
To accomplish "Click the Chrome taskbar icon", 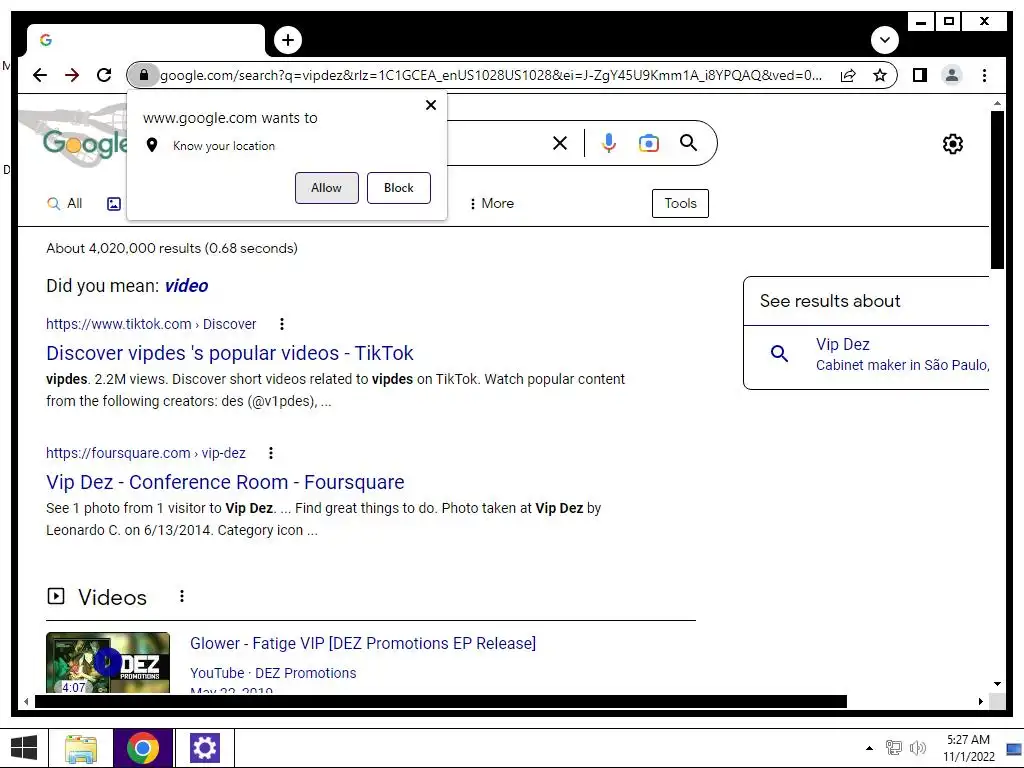I will point(143,748).
